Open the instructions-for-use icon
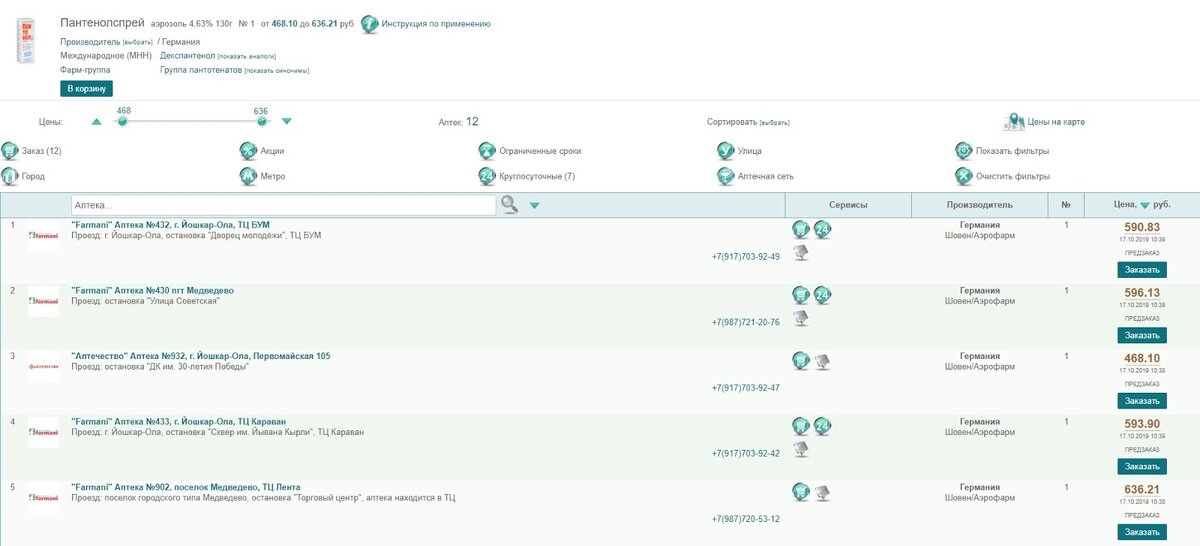Screen dimensions: 1200x546 [x=370, y=23]
